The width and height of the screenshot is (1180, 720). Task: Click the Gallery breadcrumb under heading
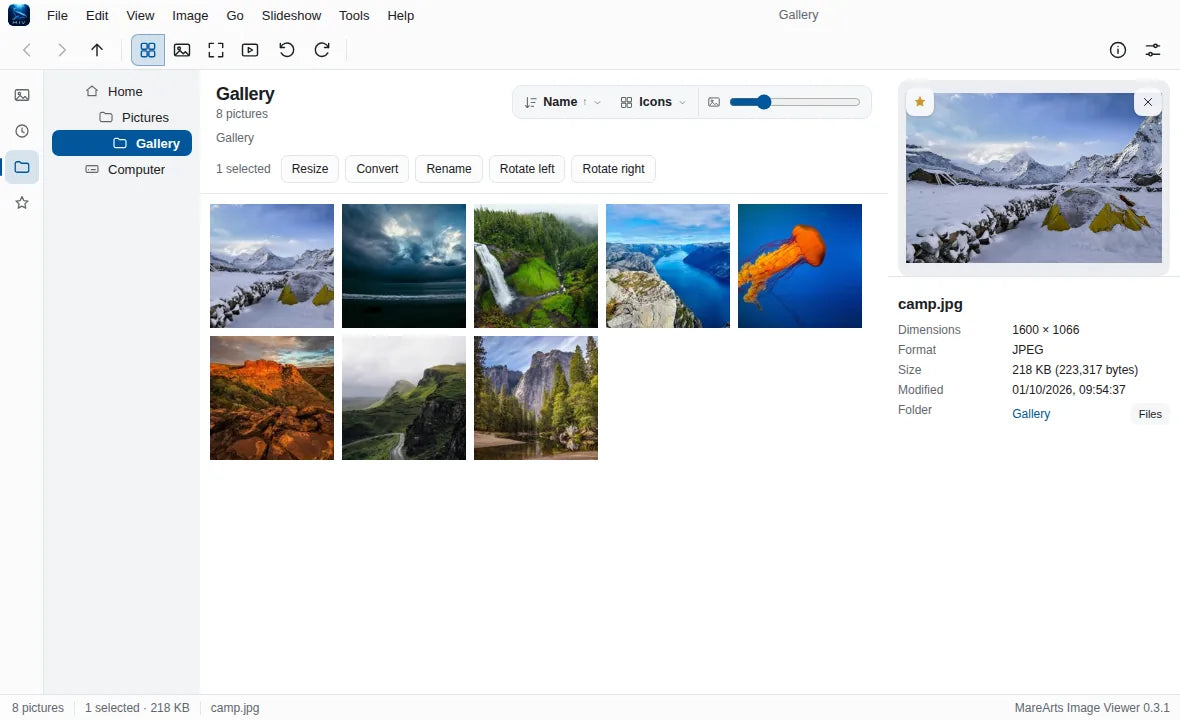click(x=235, y=138)
